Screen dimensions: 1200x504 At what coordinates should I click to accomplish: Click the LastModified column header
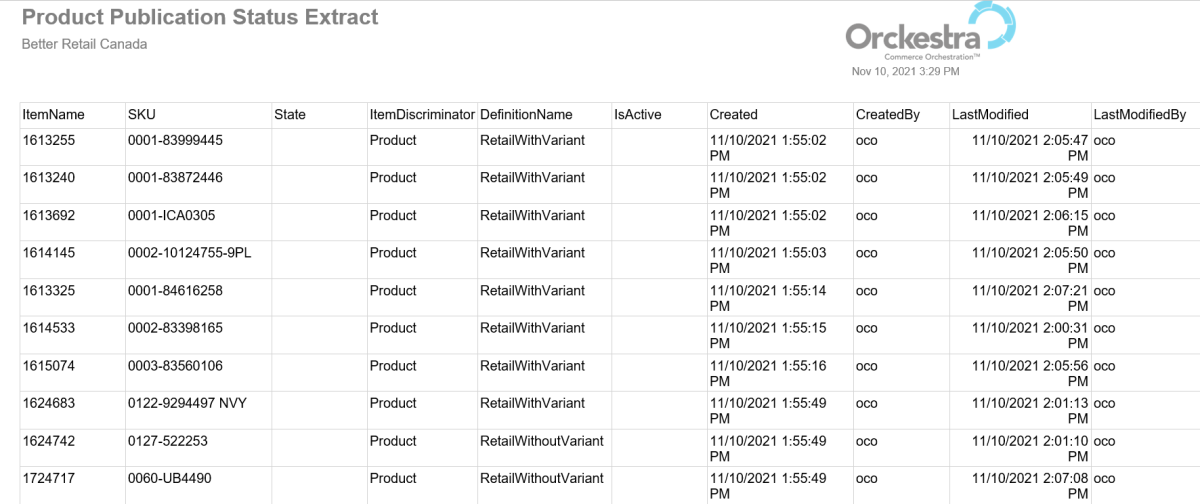pos(990,115)
